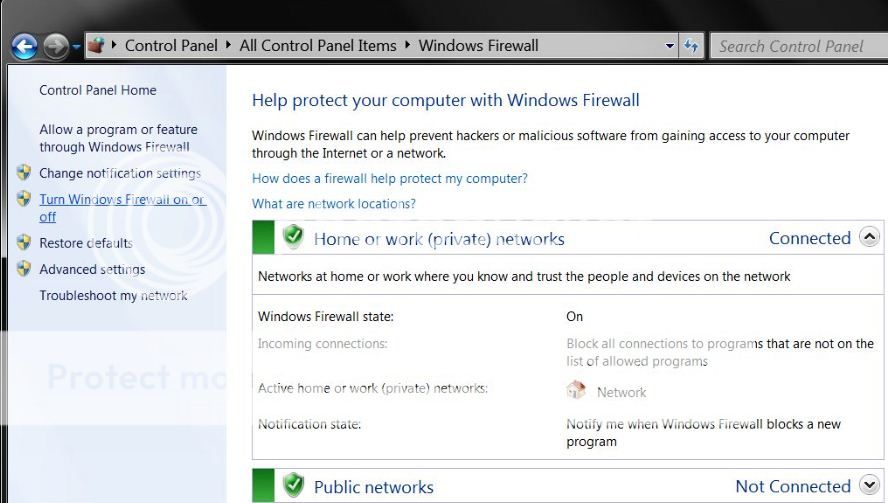
Task: Open recent pages dropdown next to Forward
Action: point(76,46)
